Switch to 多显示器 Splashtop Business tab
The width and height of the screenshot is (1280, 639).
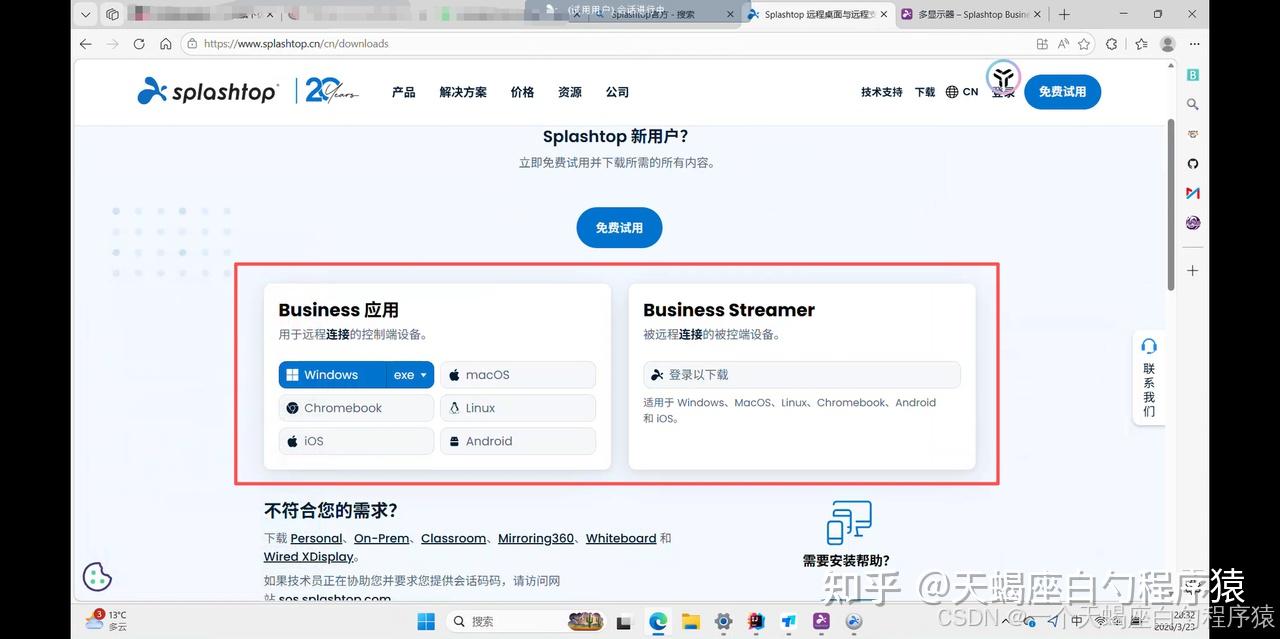click(x=971, y=14)
